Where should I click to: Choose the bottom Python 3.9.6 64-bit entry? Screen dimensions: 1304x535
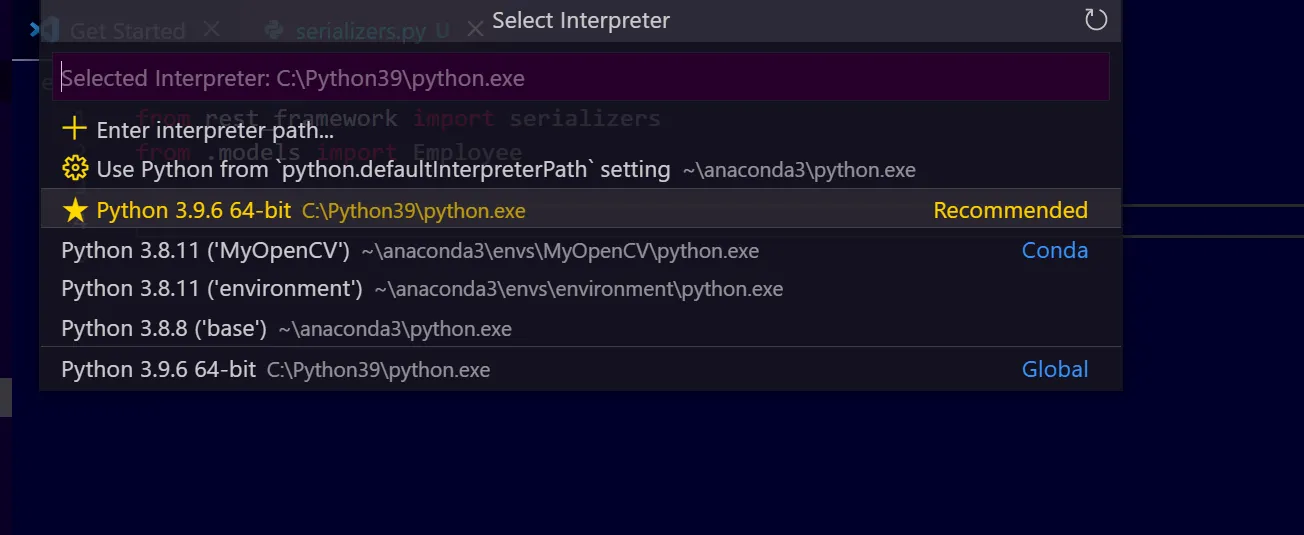tap(159, 370)
